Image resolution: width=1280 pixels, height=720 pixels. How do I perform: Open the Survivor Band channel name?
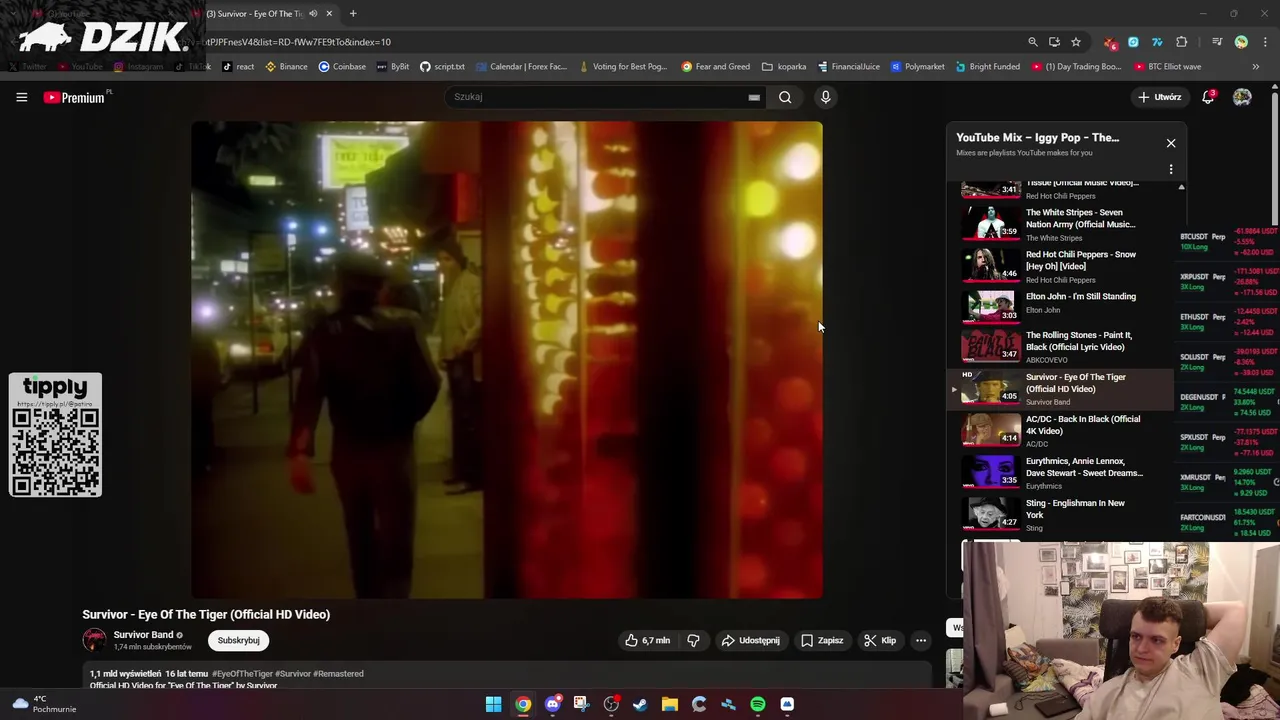(x=143, y=635)
